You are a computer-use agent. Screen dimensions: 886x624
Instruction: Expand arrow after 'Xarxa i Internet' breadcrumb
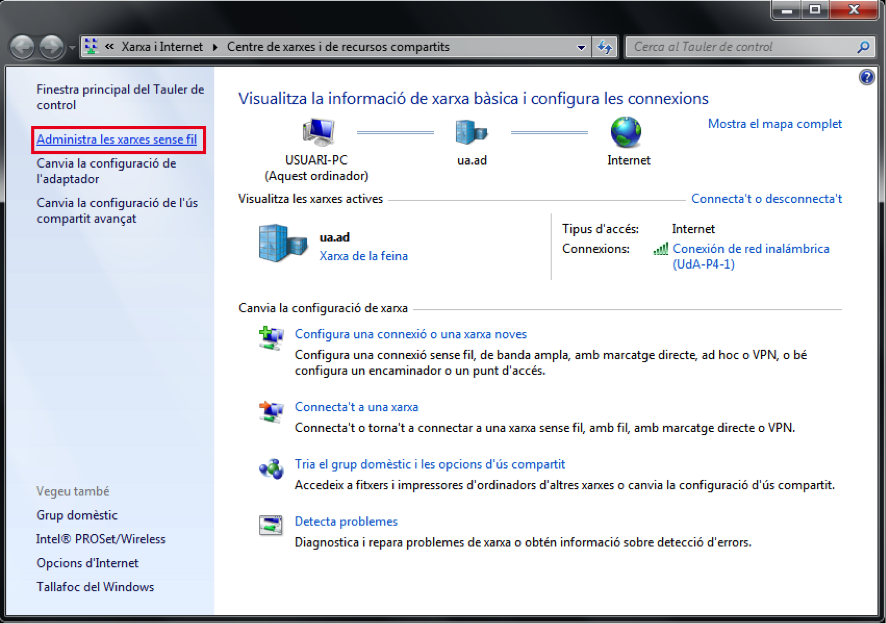[x=215, y=47]
